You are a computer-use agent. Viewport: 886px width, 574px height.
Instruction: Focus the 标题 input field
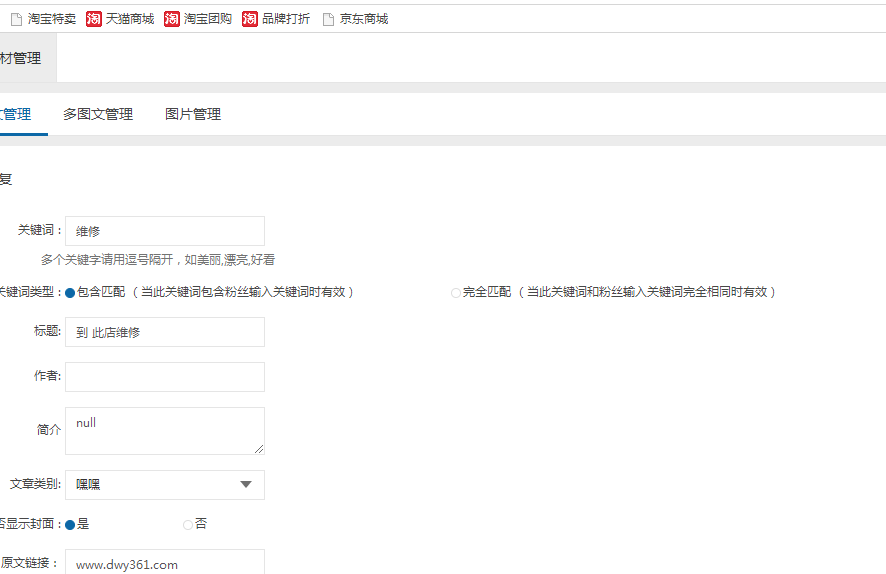pos(165,332)
